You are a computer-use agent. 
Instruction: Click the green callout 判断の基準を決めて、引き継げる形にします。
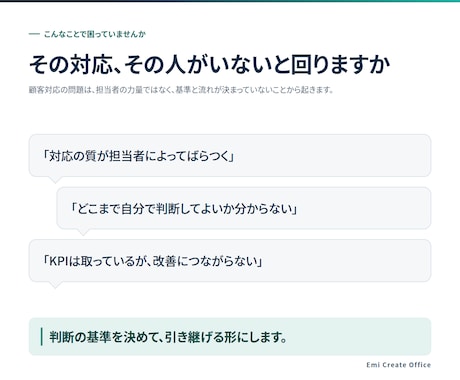[x=230, y=337]
